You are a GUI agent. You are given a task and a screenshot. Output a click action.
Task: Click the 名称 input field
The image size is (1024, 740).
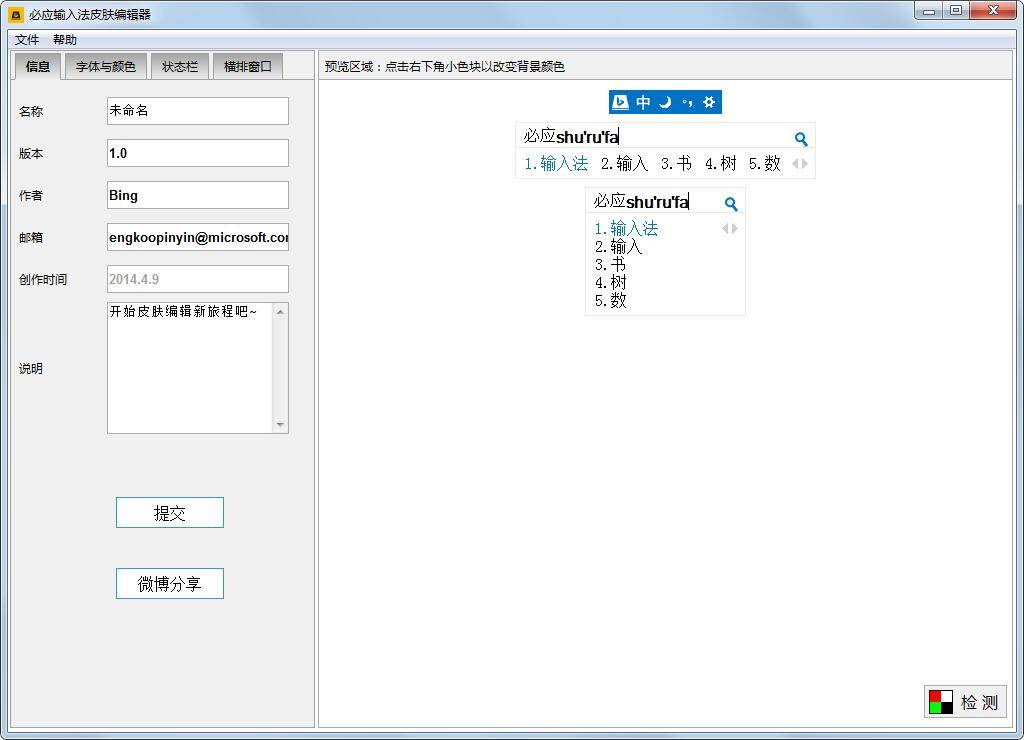coord(197,111)
